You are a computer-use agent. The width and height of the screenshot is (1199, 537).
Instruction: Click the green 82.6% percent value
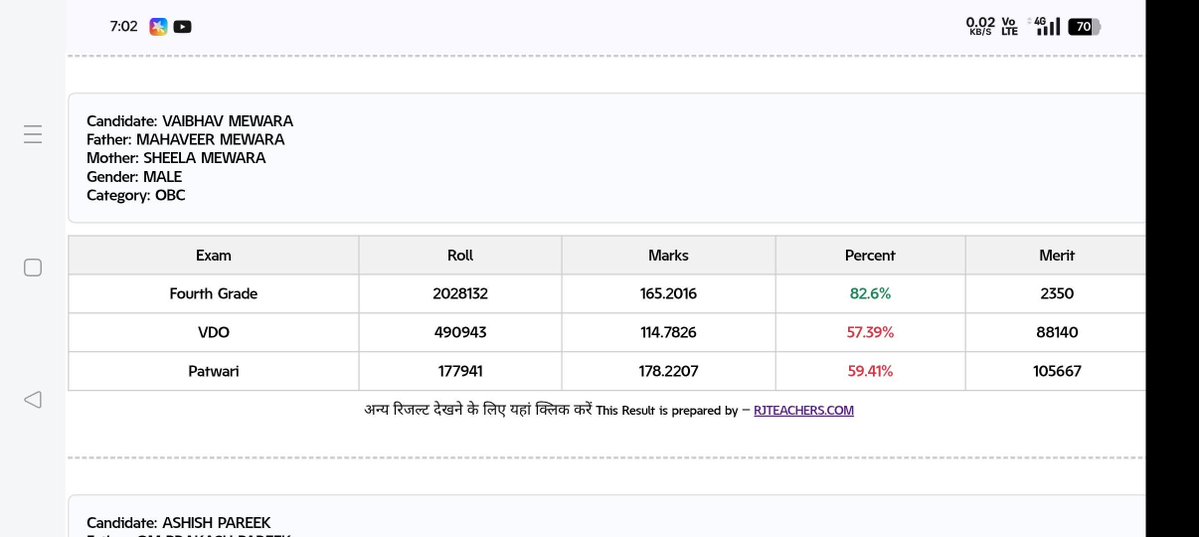(870, 294)
